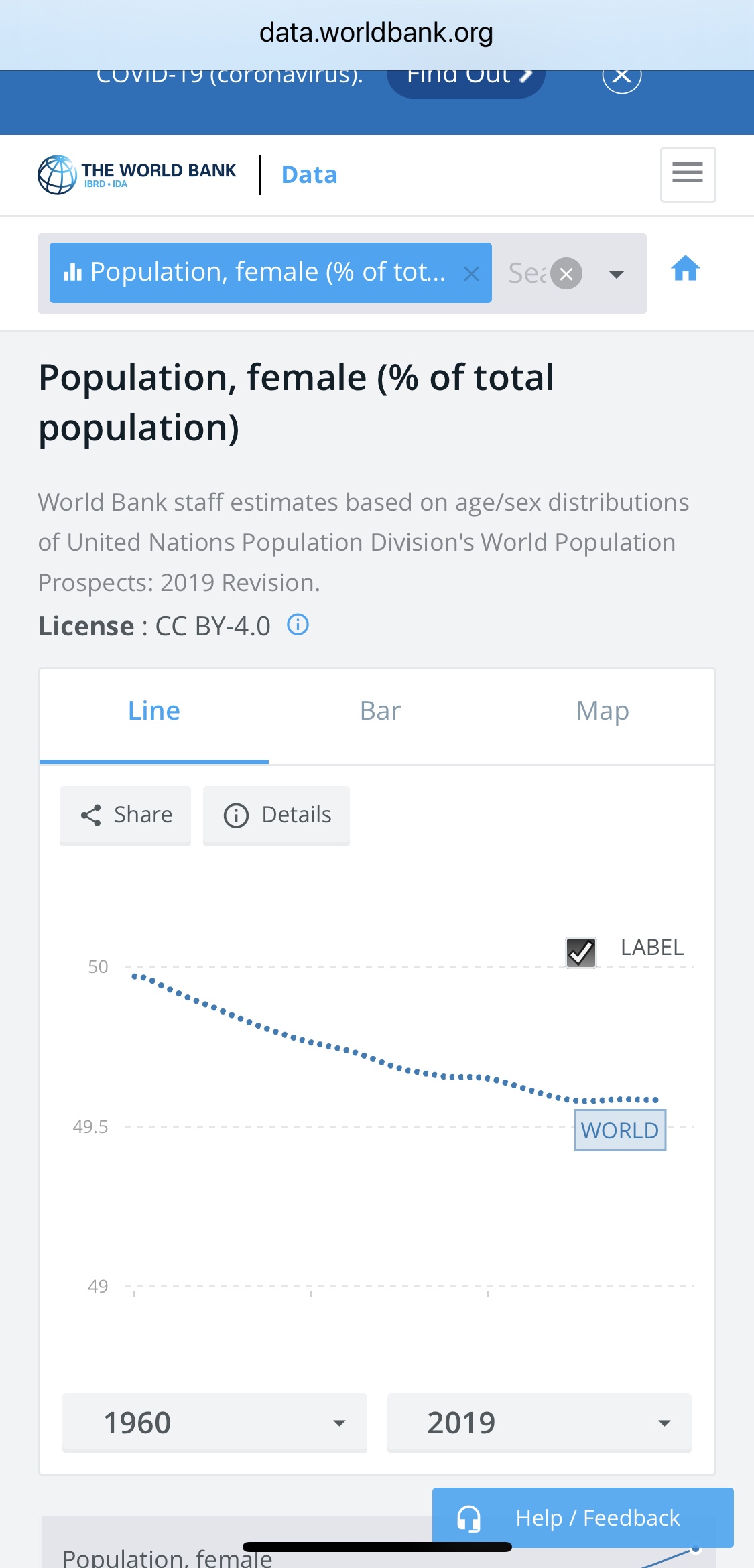Open the Data section link
This screenshot has height=1568, width=754.
coord(309,175)
